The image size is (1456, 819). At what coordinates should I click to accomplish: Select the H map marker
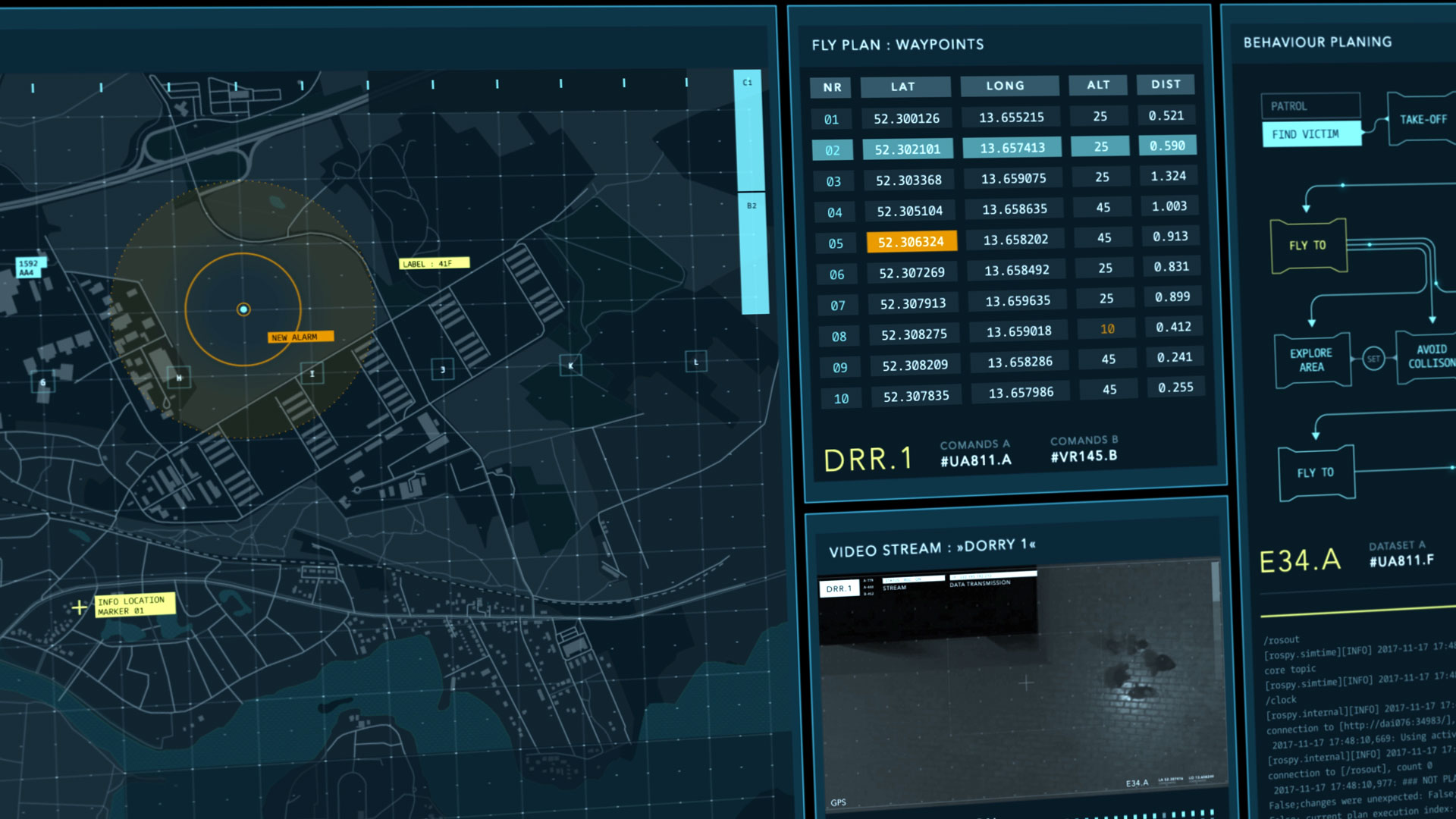click(x=179, y=378)
